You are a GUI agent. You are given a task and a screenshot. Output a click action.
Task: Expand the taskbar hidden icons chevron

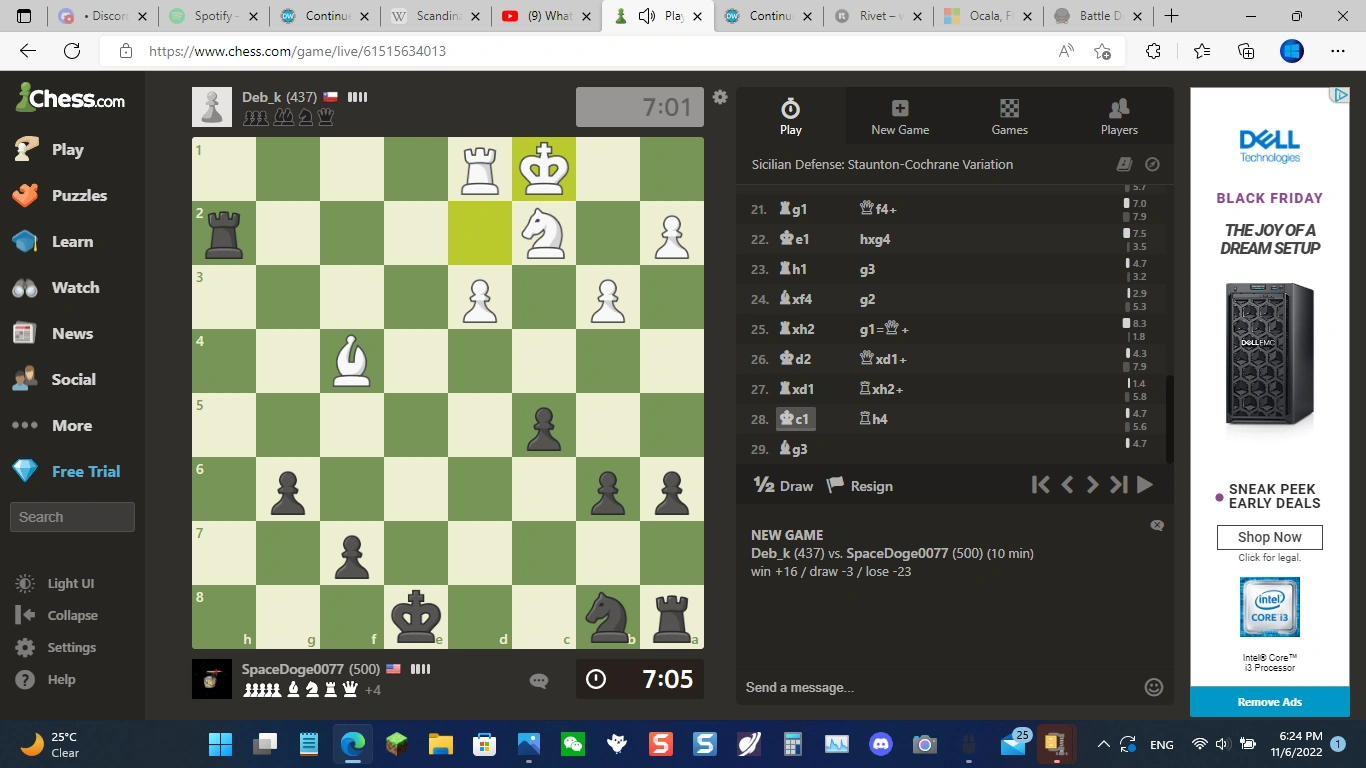(1103, 744)
